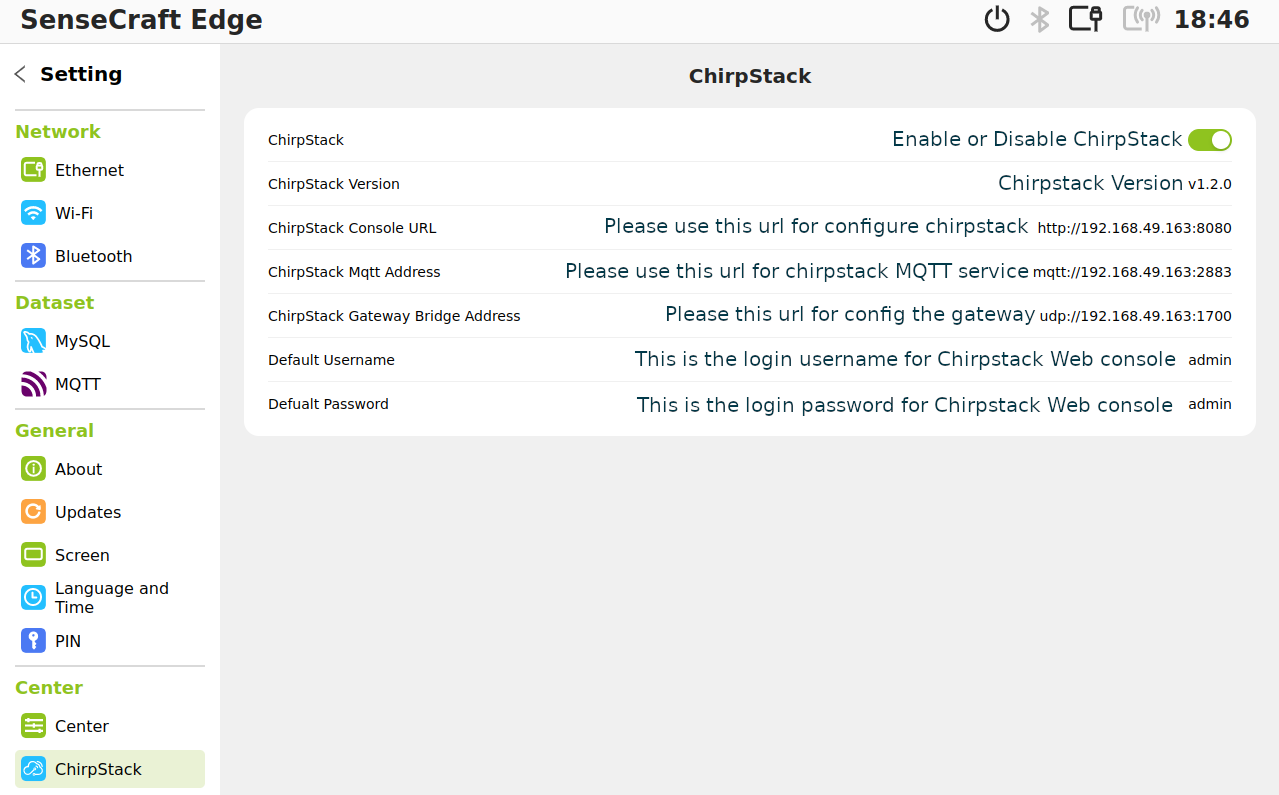This screenshot has height=795, width=1279.
Task: Open PIN settings
Action: click(110, 641)
